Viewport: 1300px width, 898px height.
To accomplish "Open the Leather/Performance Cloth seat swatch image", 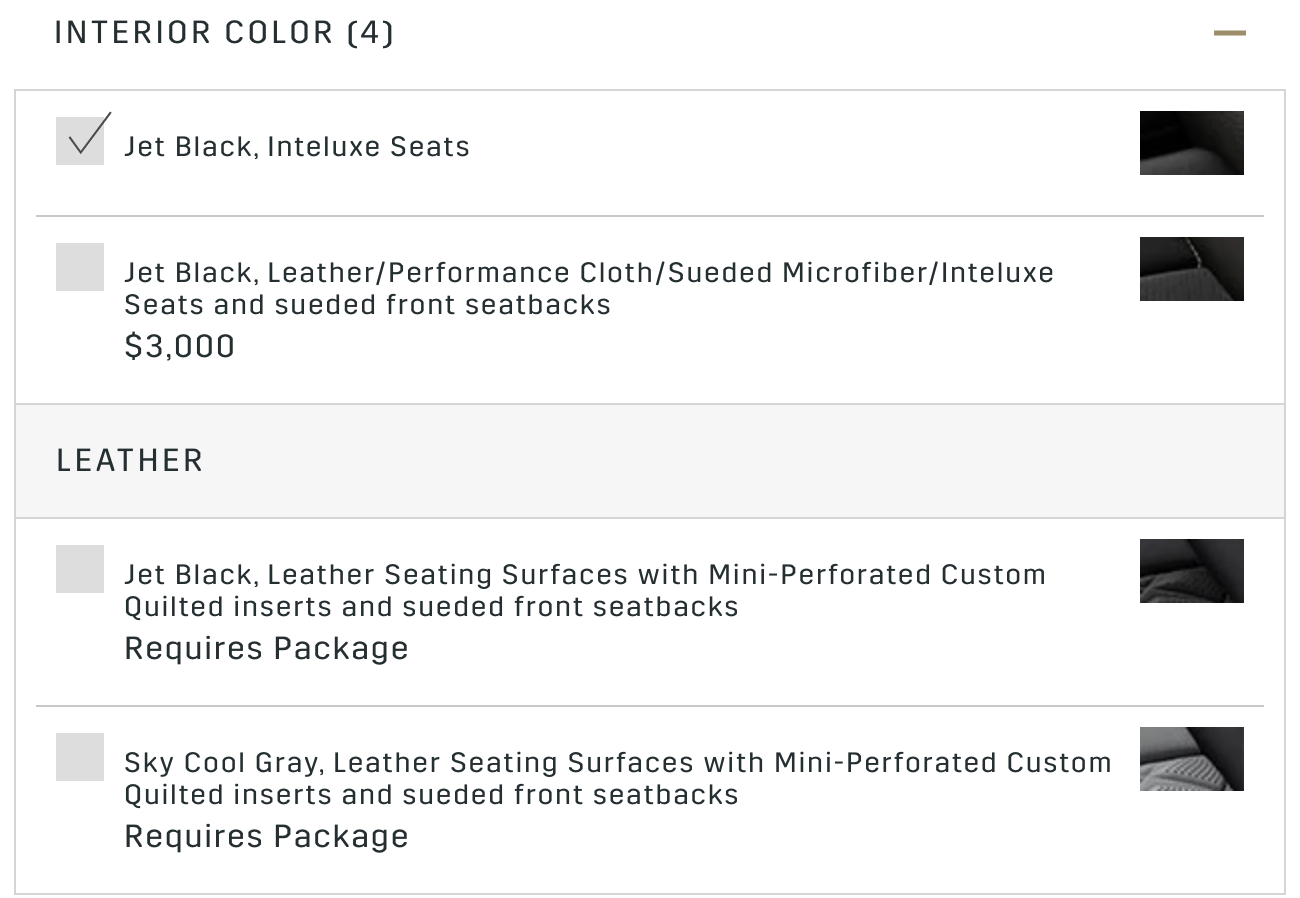I will (1191, 269).
